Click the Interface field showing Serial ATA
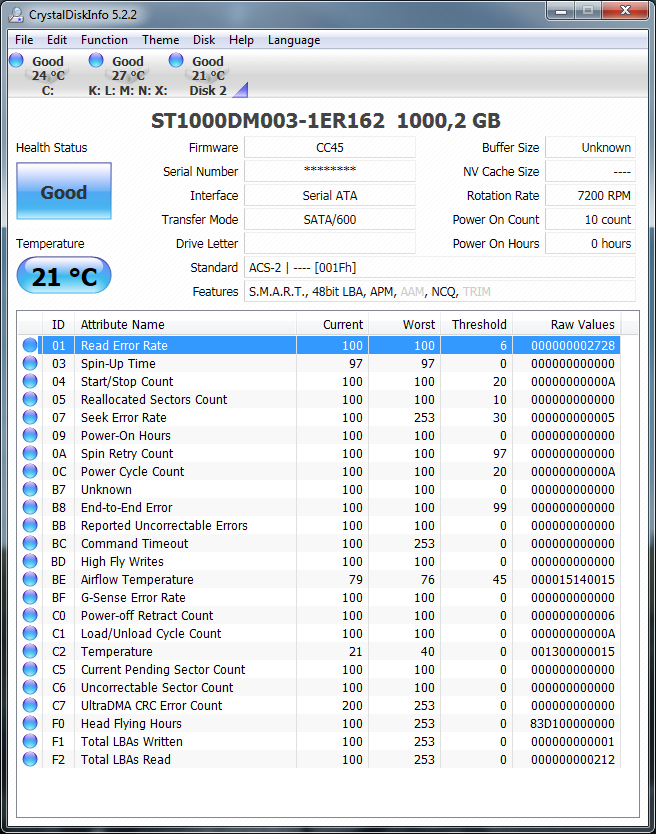656x834 pixels. coord(330,195)
